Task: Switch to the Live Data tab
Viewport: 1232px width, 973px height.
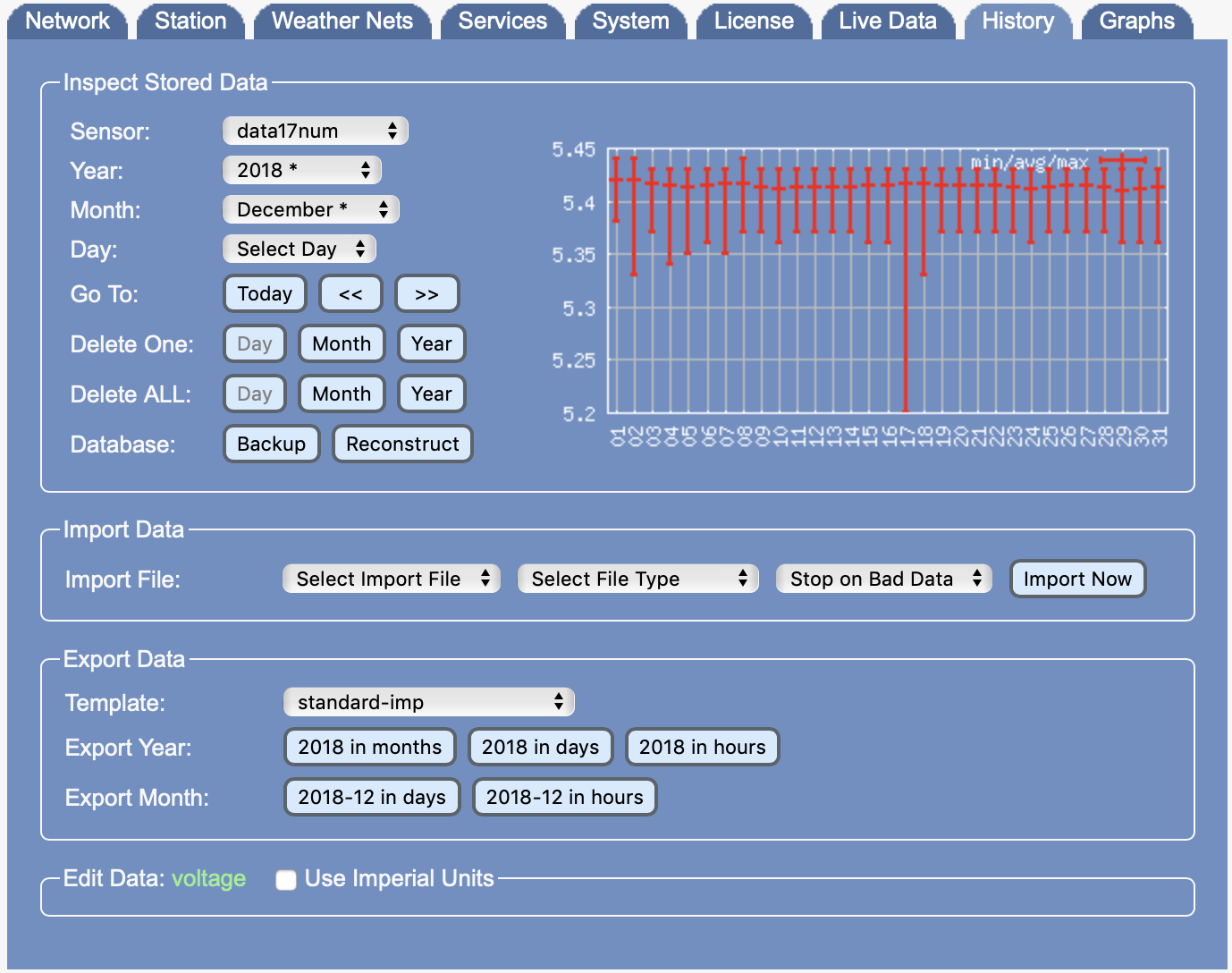Action: tap(888, 21)
